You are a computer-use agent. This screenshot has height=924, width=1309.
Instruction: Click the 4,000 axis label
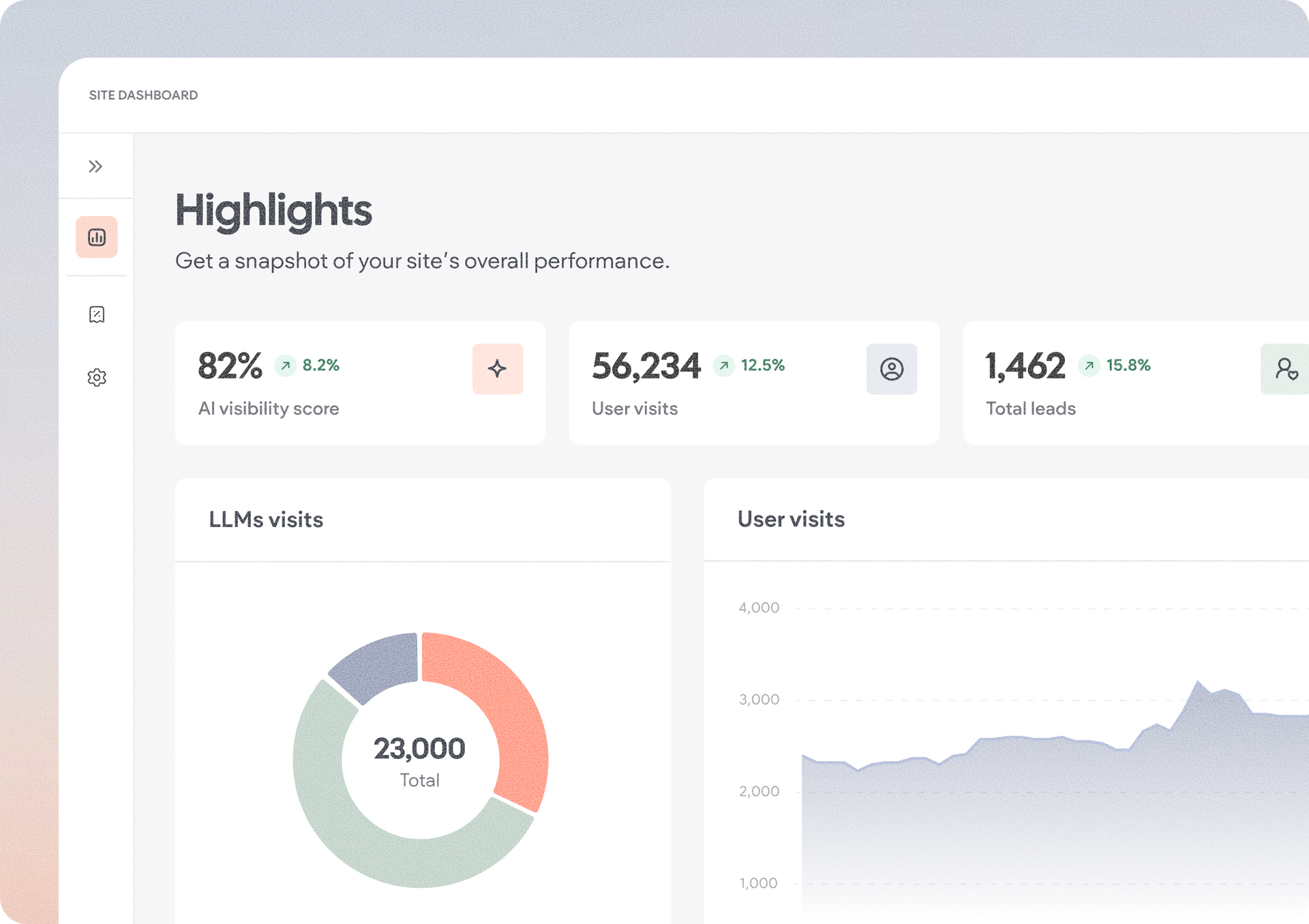(759, 608)
